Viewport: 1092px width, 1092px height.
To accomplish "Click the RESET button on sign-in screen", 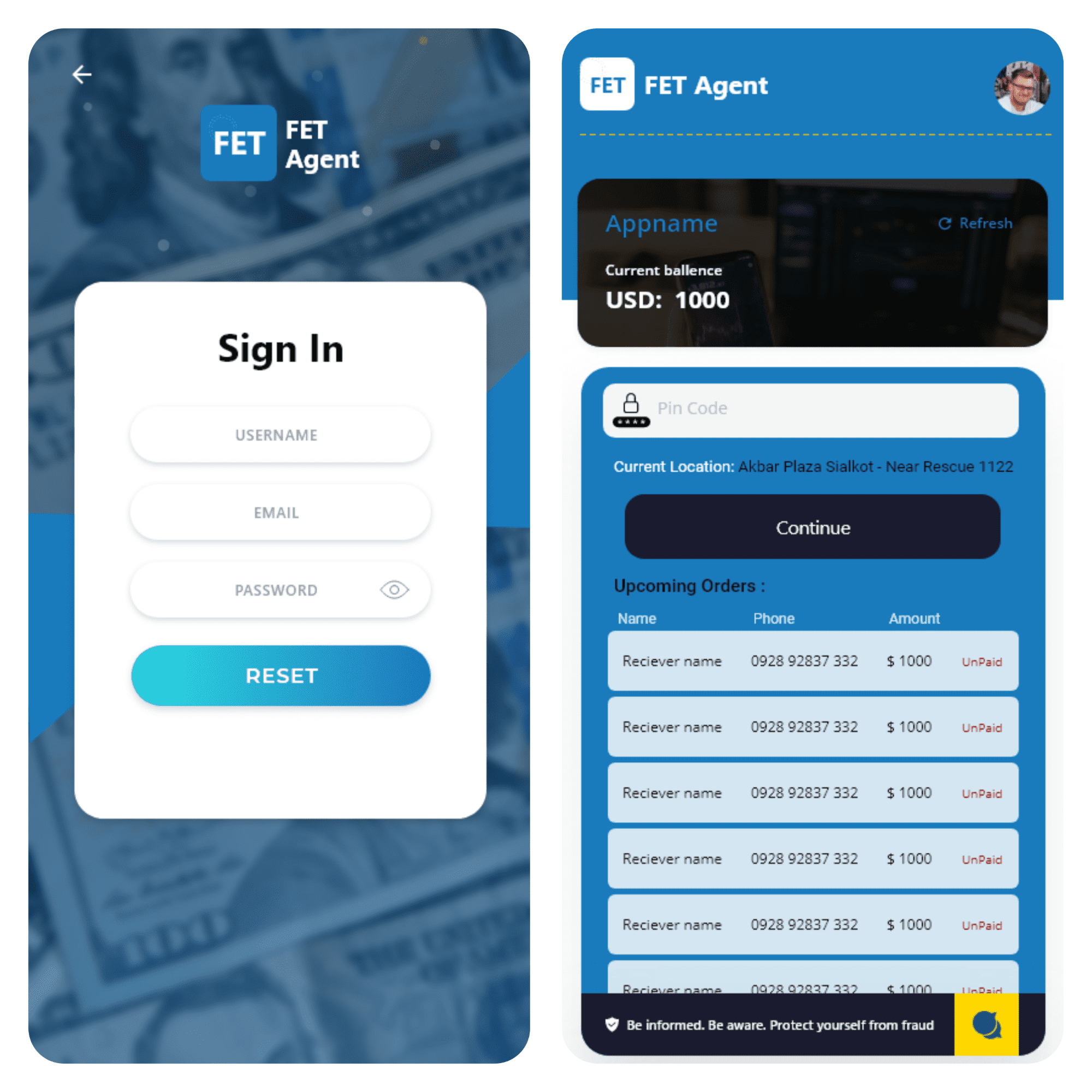I will pos(277,674).
